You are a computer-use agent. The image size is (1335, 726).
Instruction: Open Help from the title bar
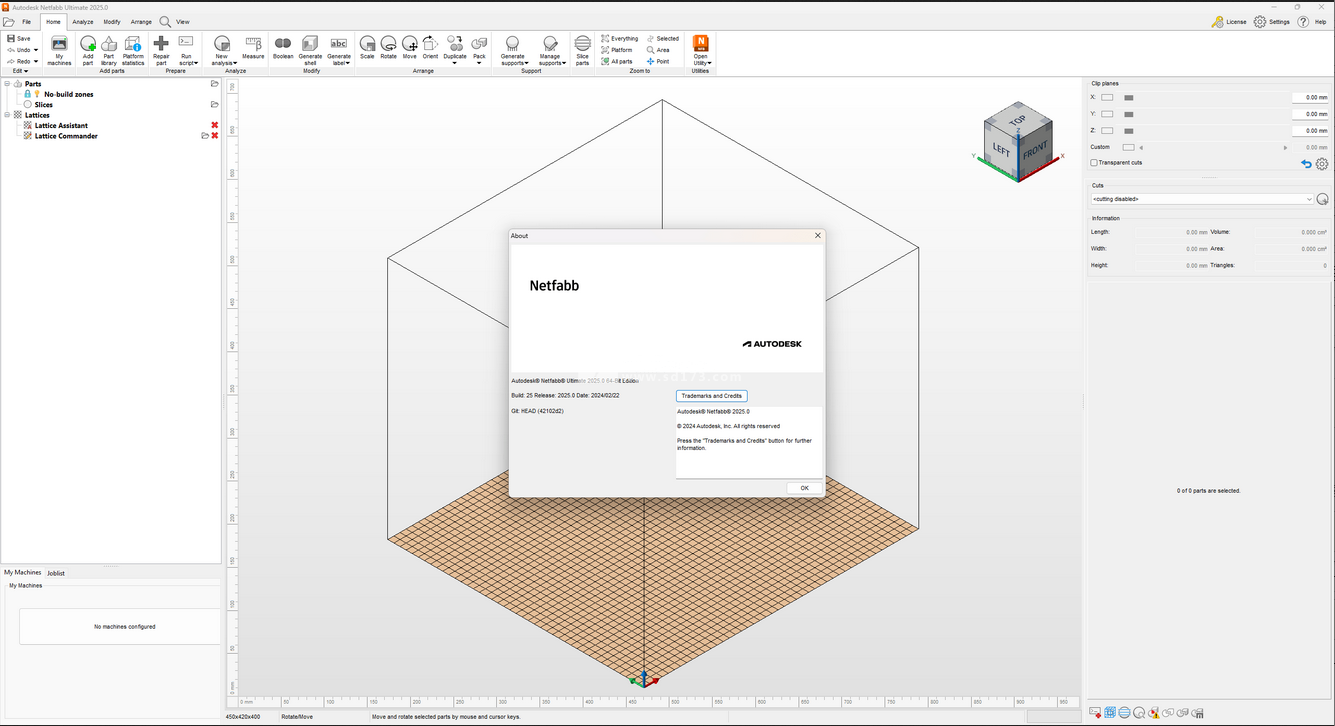tap(1312, 21)
